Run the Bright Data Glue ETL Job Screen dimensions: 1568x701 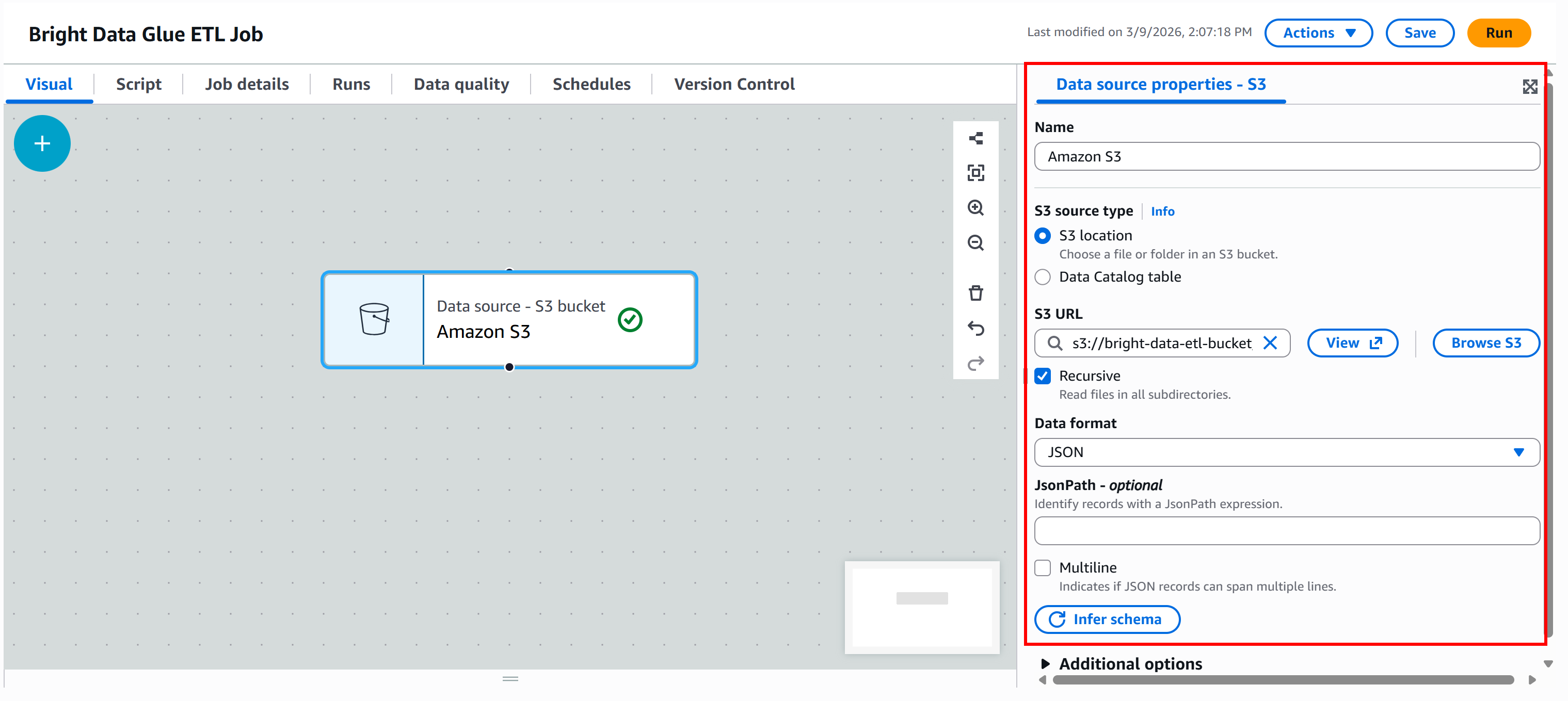pyautogui.click(x=1499, y=33)
